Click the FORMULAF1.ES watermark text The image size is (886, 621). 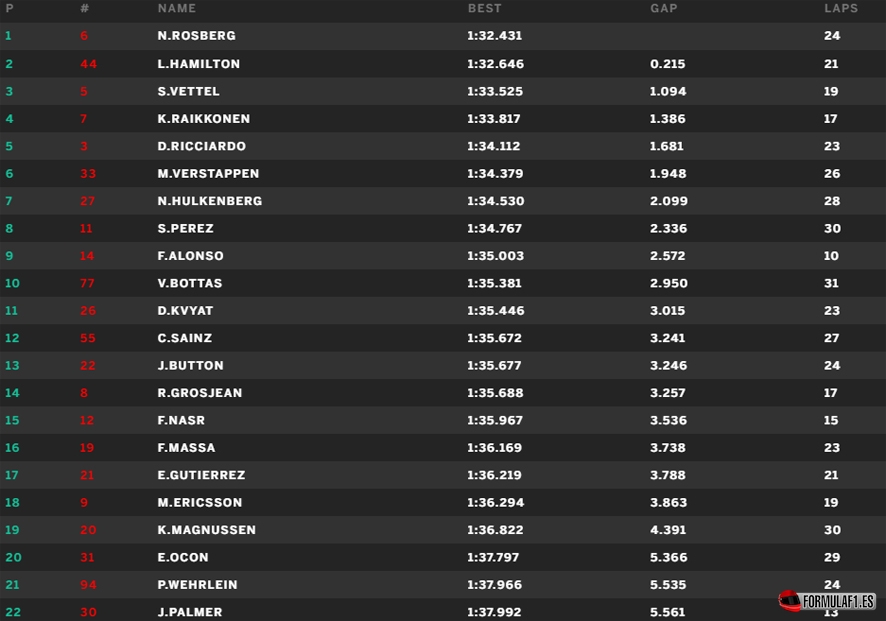[x=839, y=601]
